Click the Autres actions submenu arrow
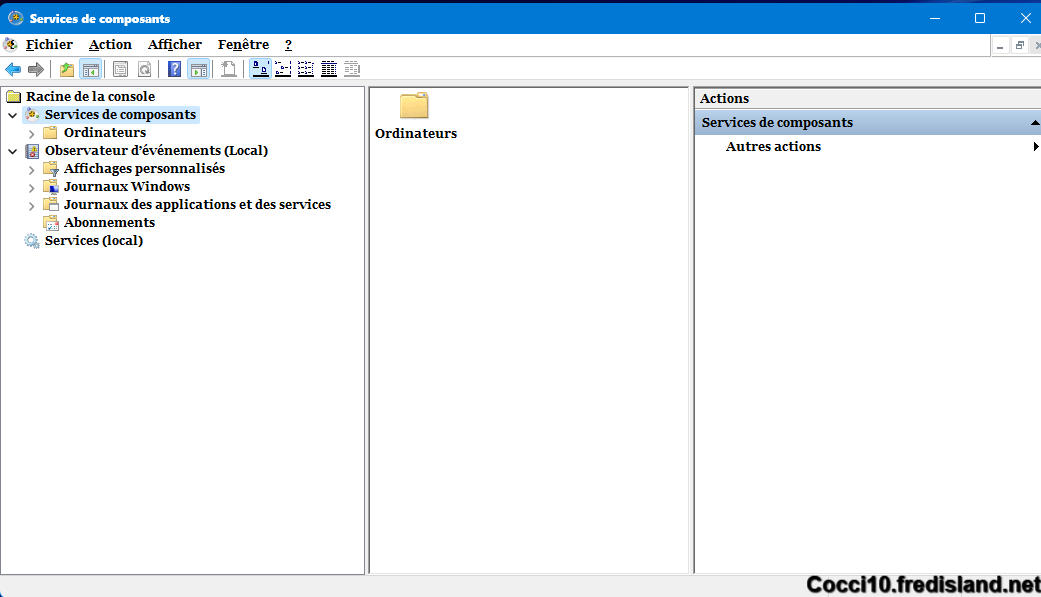 (1036, 146)
